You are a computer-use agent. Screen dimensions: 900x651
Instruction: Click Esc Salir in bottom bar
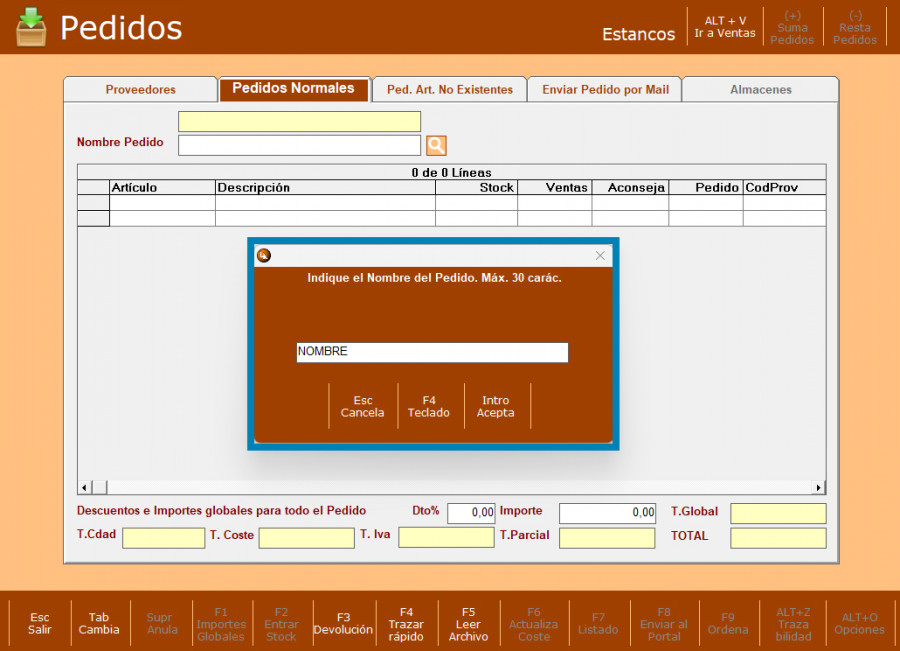pos(40,623)
